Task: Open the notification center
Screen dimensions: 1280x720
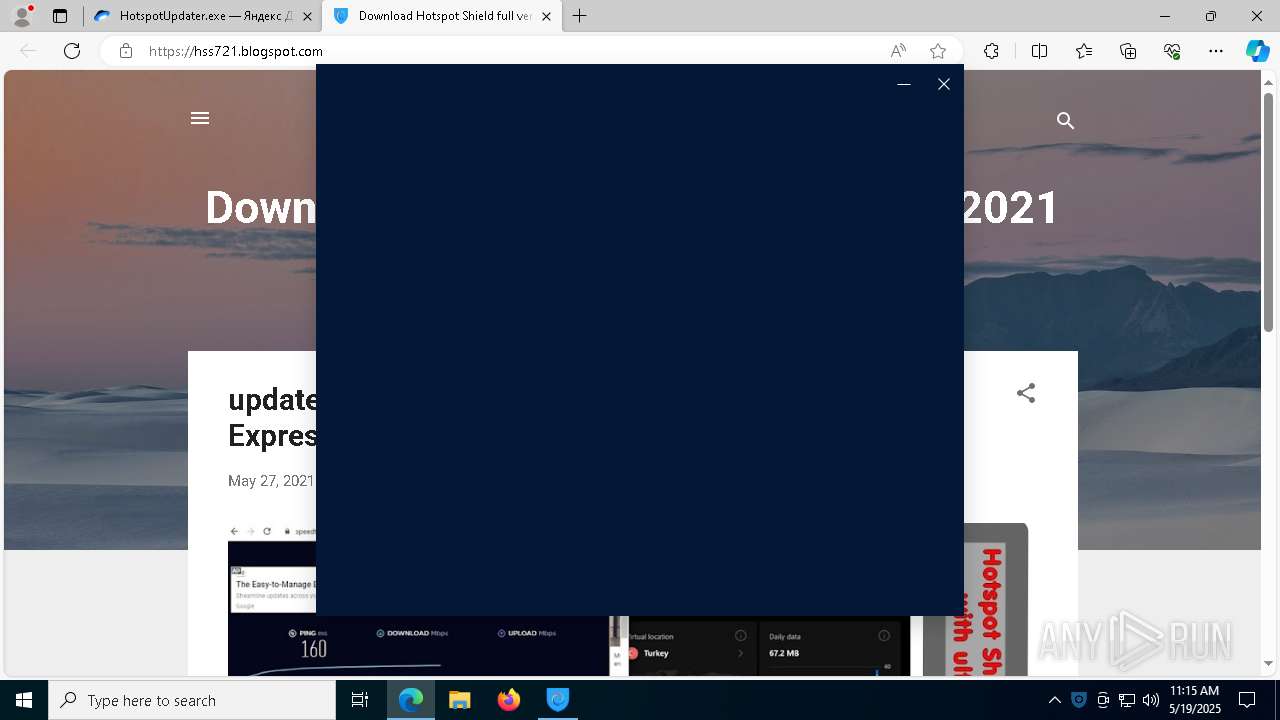Action: (1247, 700)
